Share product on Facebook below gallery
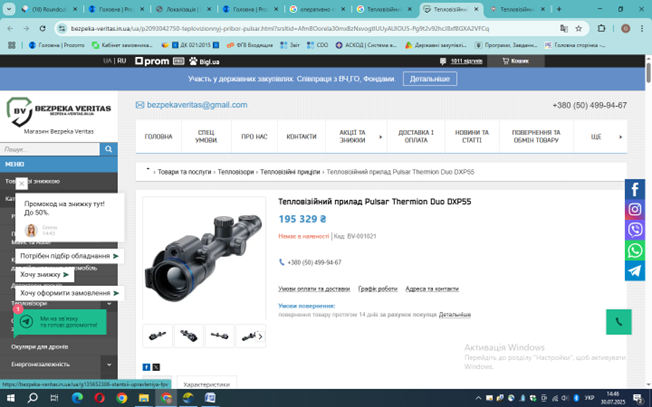Viewport: 652px width, 407px height. [x=146, y=367]
